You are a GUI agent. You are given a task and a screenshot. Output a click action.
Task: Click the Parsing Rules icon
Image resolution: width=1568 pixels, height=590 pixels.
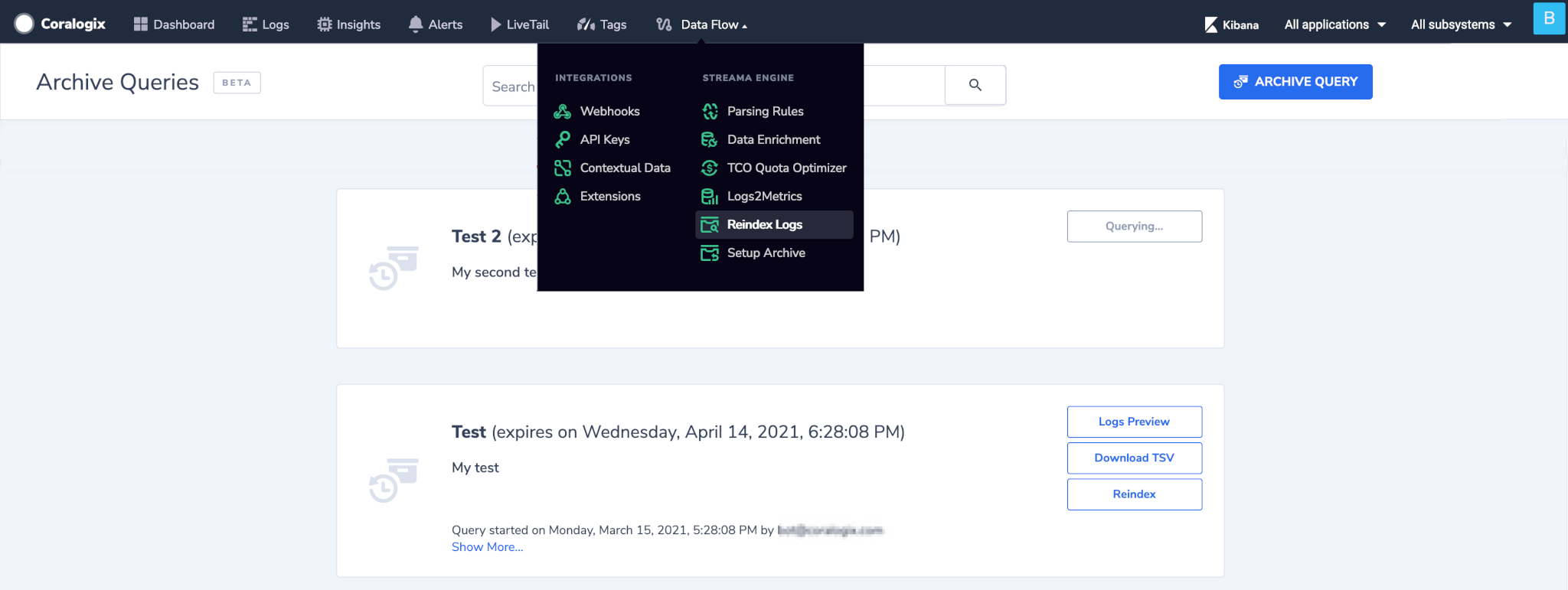[x=710, y=112]
